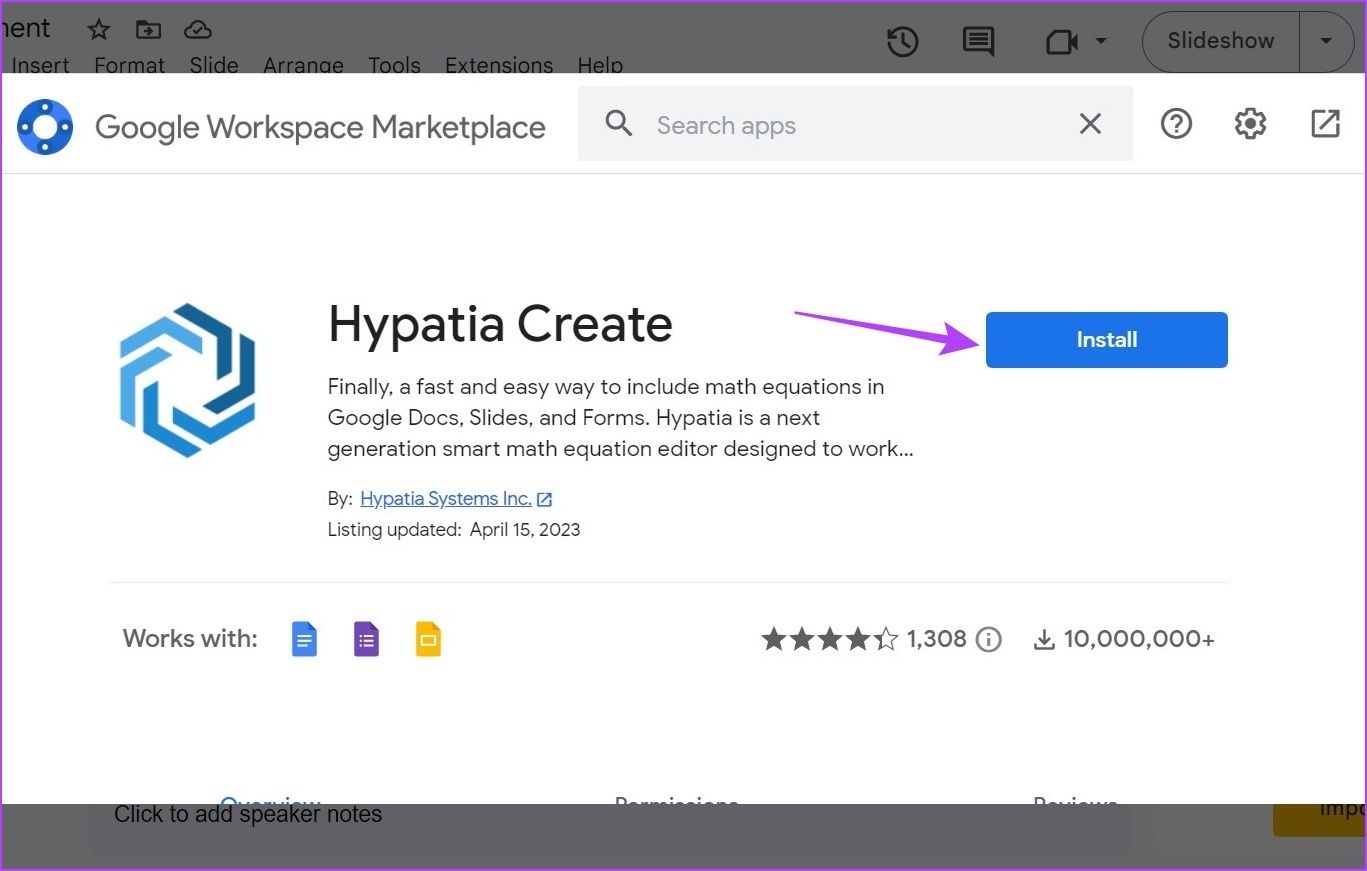Viewport: 1367px width, 871px height.
Task: Open Marketplace help question mark icon
Action: pos(1176,124)
